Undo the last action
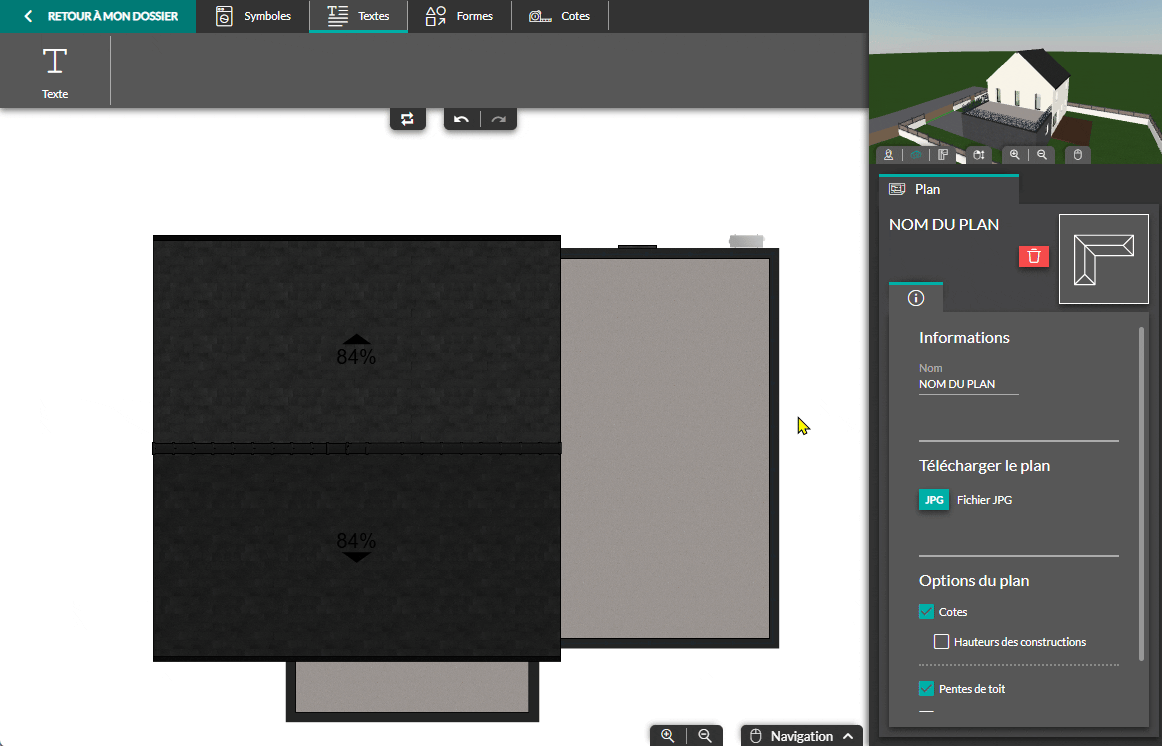This screenshot has width=1162, height=746. 461,119
